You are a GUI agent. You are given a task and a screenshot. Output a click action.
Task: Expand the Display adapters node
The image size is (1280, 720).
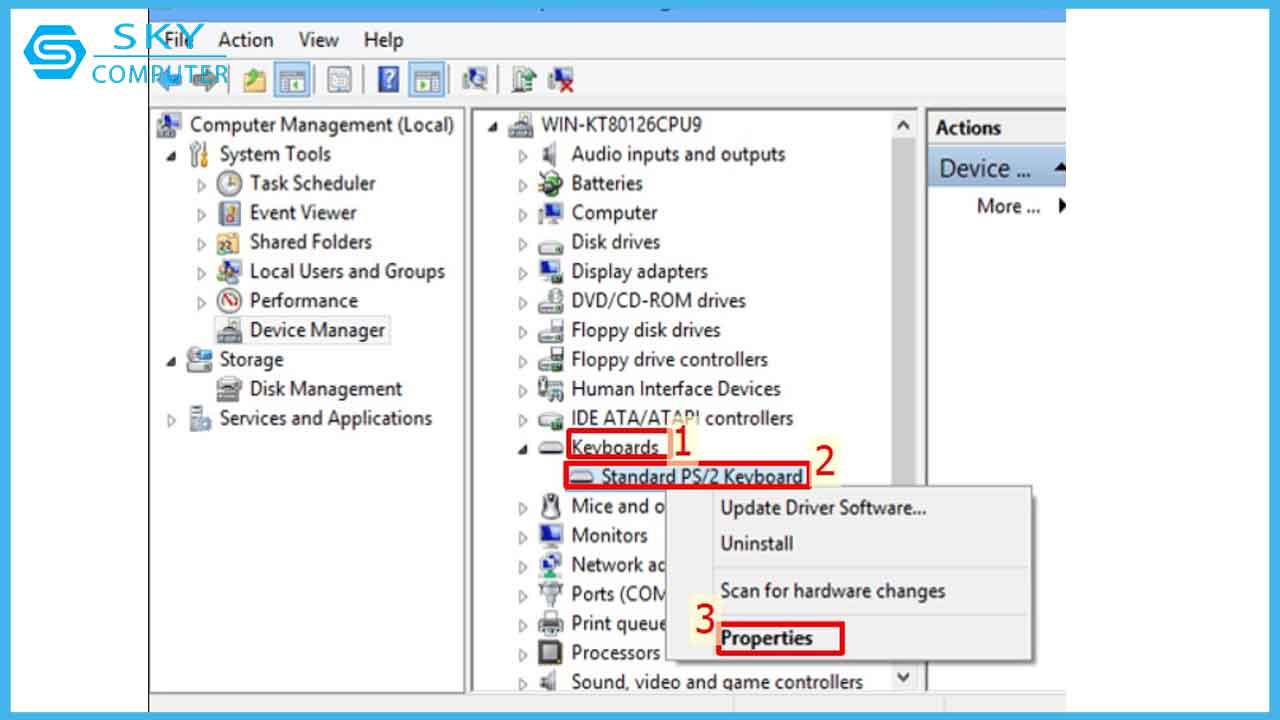point(523,273)
